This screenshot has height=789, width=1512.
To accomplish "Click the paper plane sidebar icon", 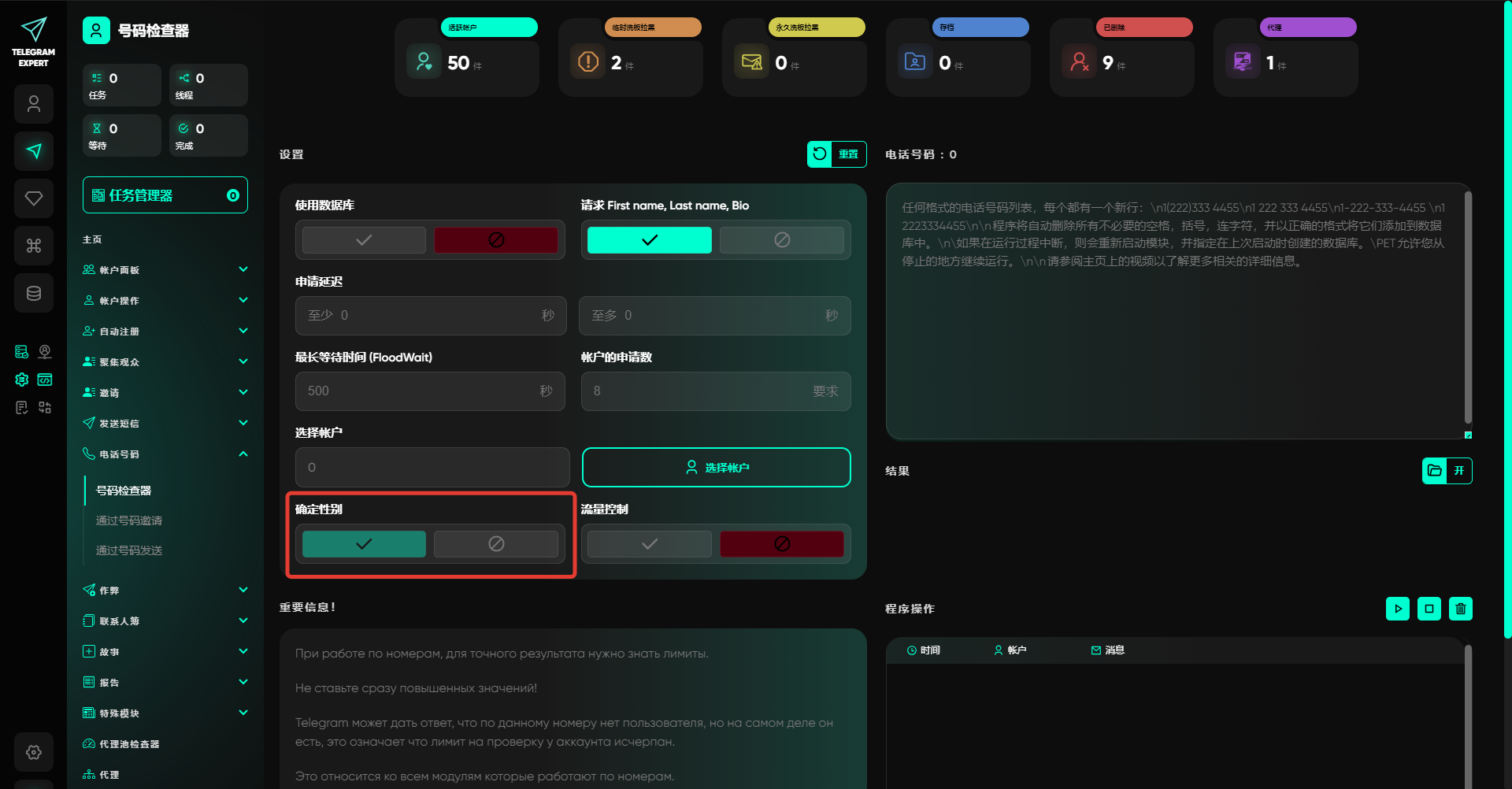I will [x=34, y=151].
